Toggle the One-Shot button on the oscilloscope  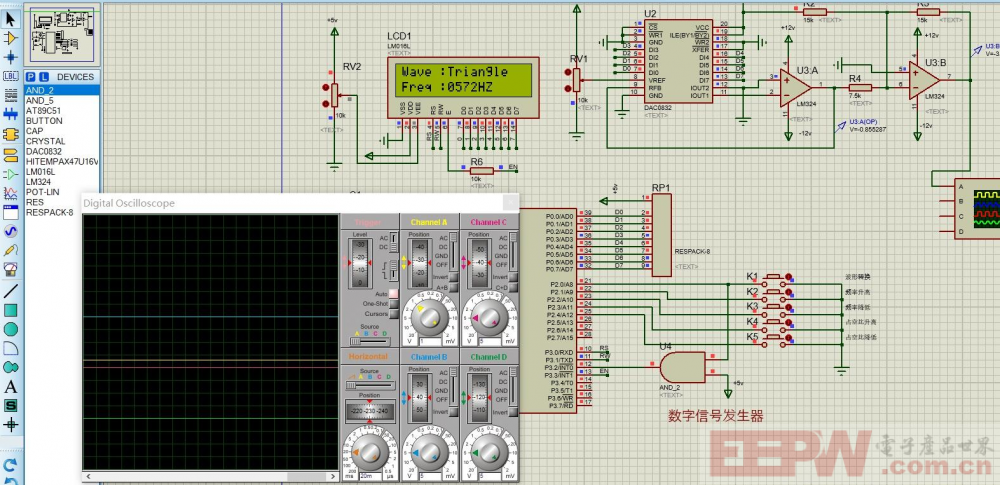pos(393,304)
